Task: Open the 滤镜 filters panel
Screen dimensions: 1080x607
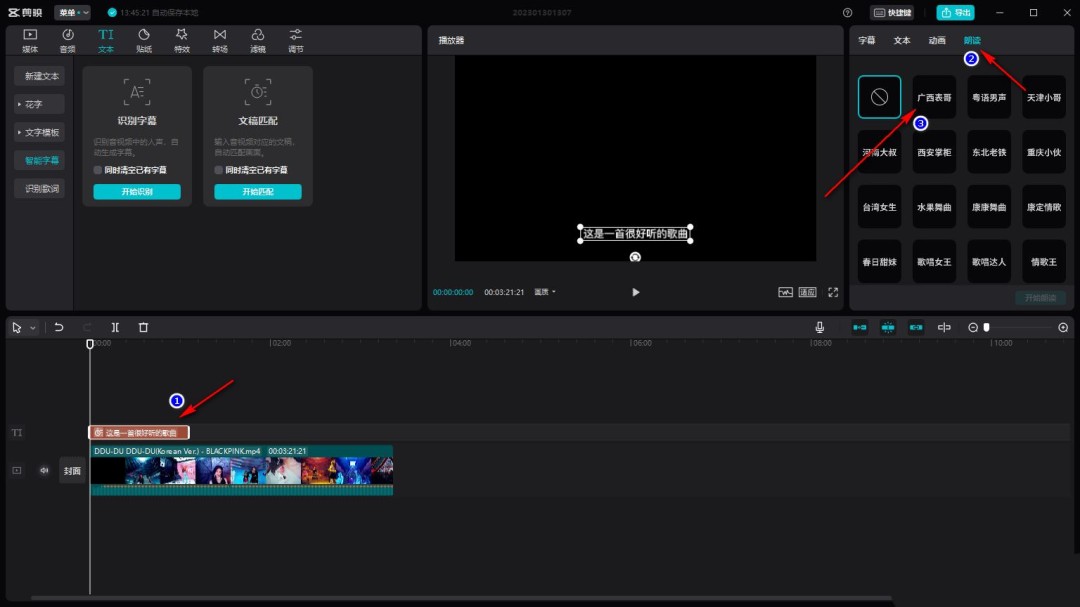Action: [x=256, y=38]
